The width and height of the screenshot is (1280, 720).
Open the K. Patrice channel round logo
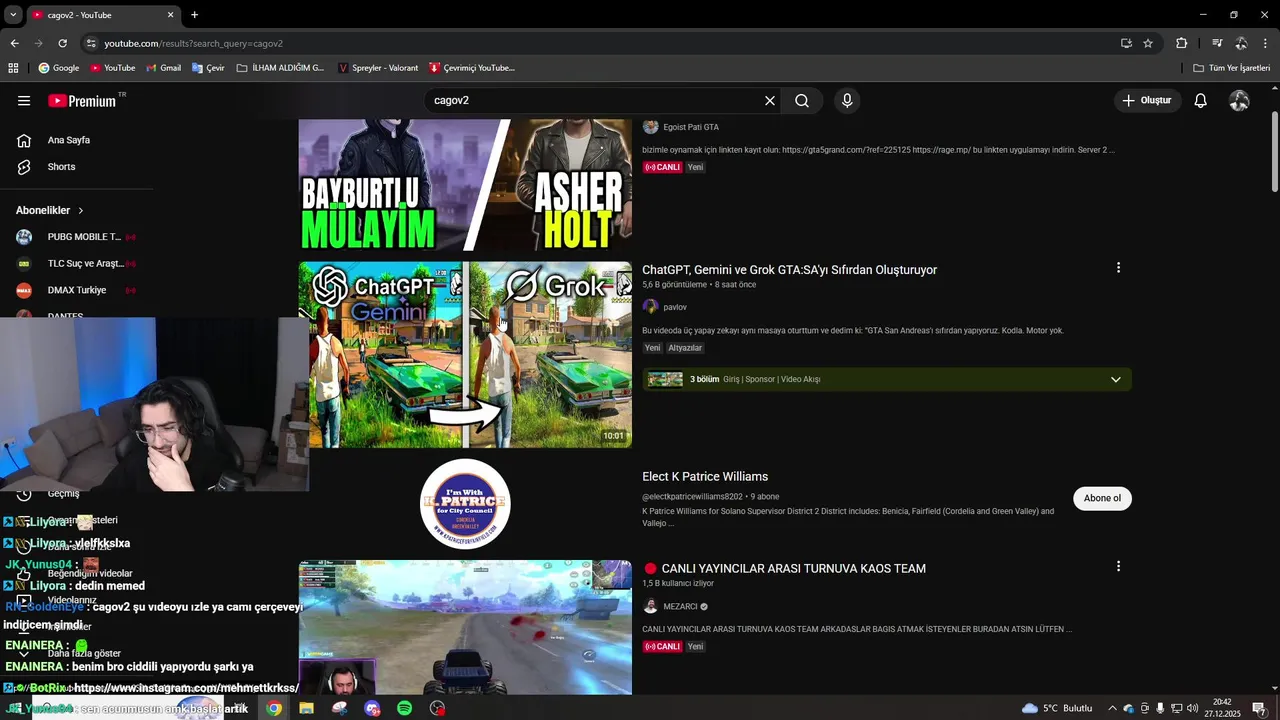(465, 504)
